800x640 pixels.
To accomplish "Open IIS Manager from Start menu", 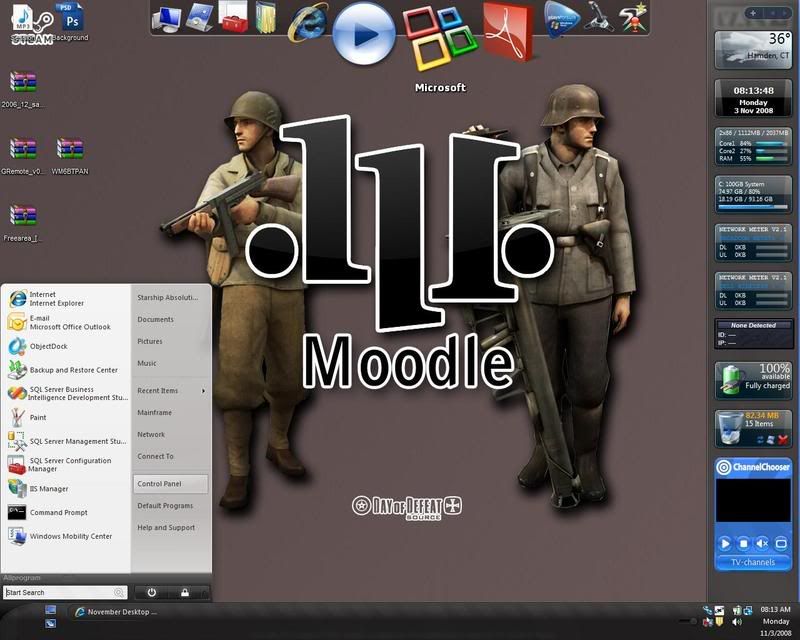I will (x=66, y=488).
